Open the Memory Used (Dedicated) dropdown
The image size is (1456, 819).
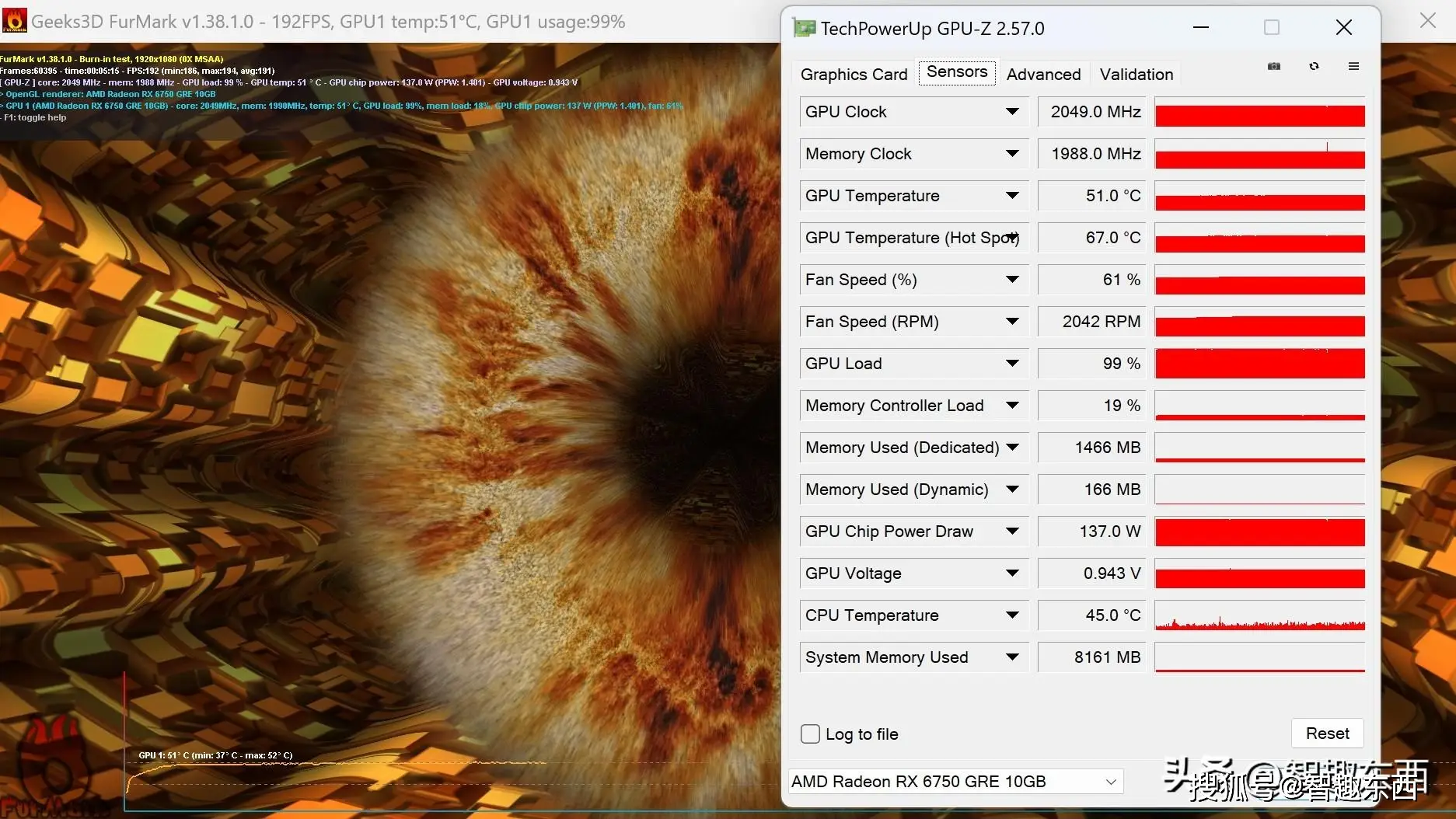click(x=1012, y=448)
